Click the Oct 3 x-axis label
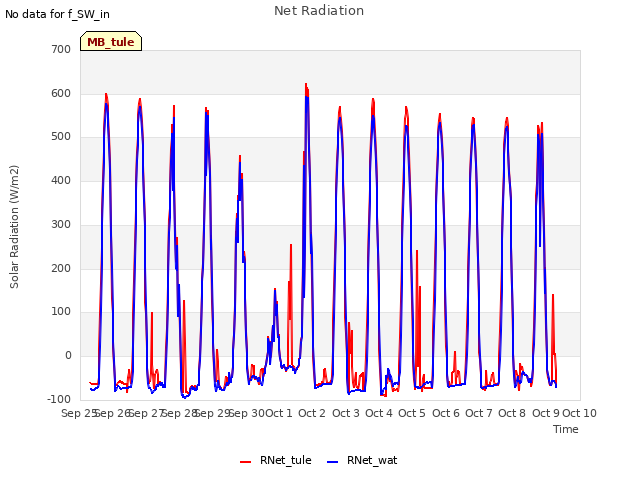Image resolution: width=640 pixels, height=480 pixels. click(x=346, y=413)
